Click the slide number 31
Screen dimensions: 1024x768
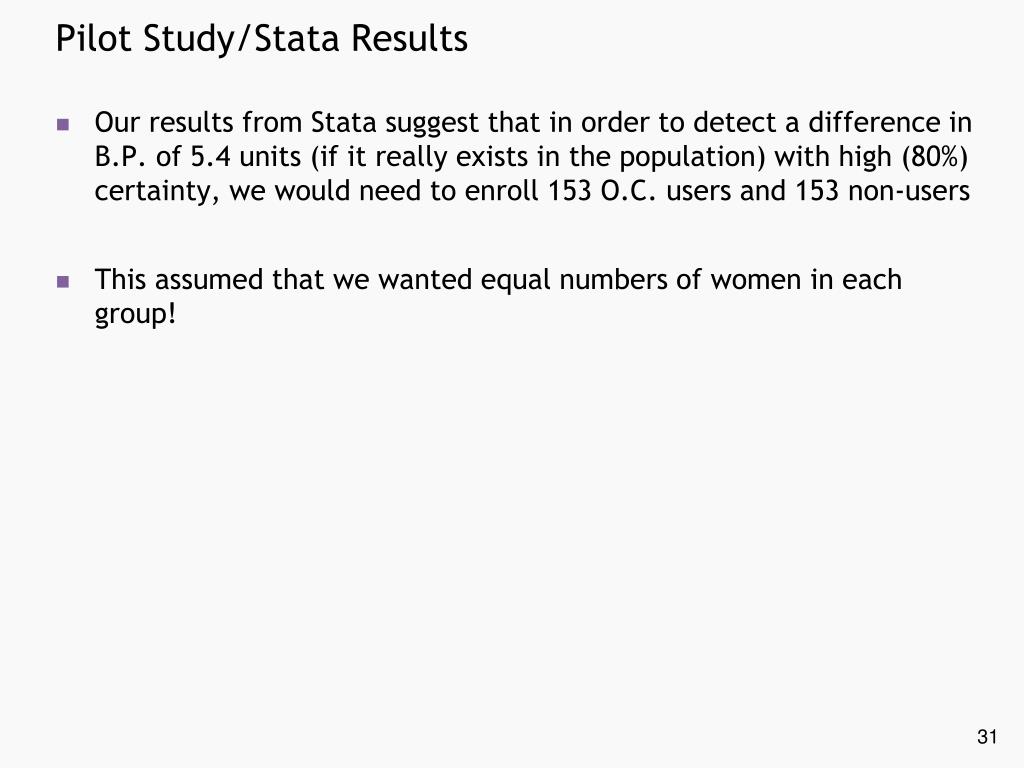[987, 737]
